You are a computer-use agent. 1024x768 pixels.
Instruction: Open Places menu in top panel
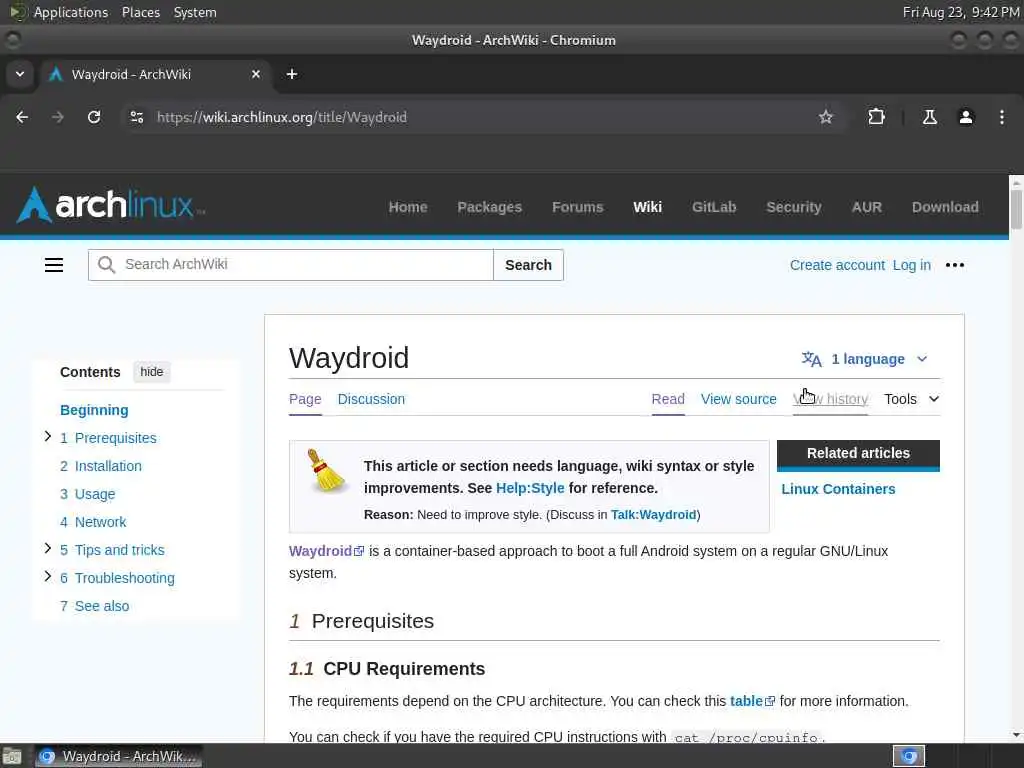coord(140,12)
